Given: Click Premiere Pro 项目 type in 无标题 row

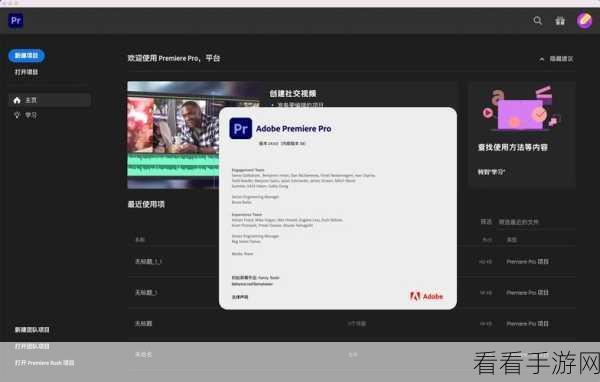Looking at the screenshot, I should [528, 323].
